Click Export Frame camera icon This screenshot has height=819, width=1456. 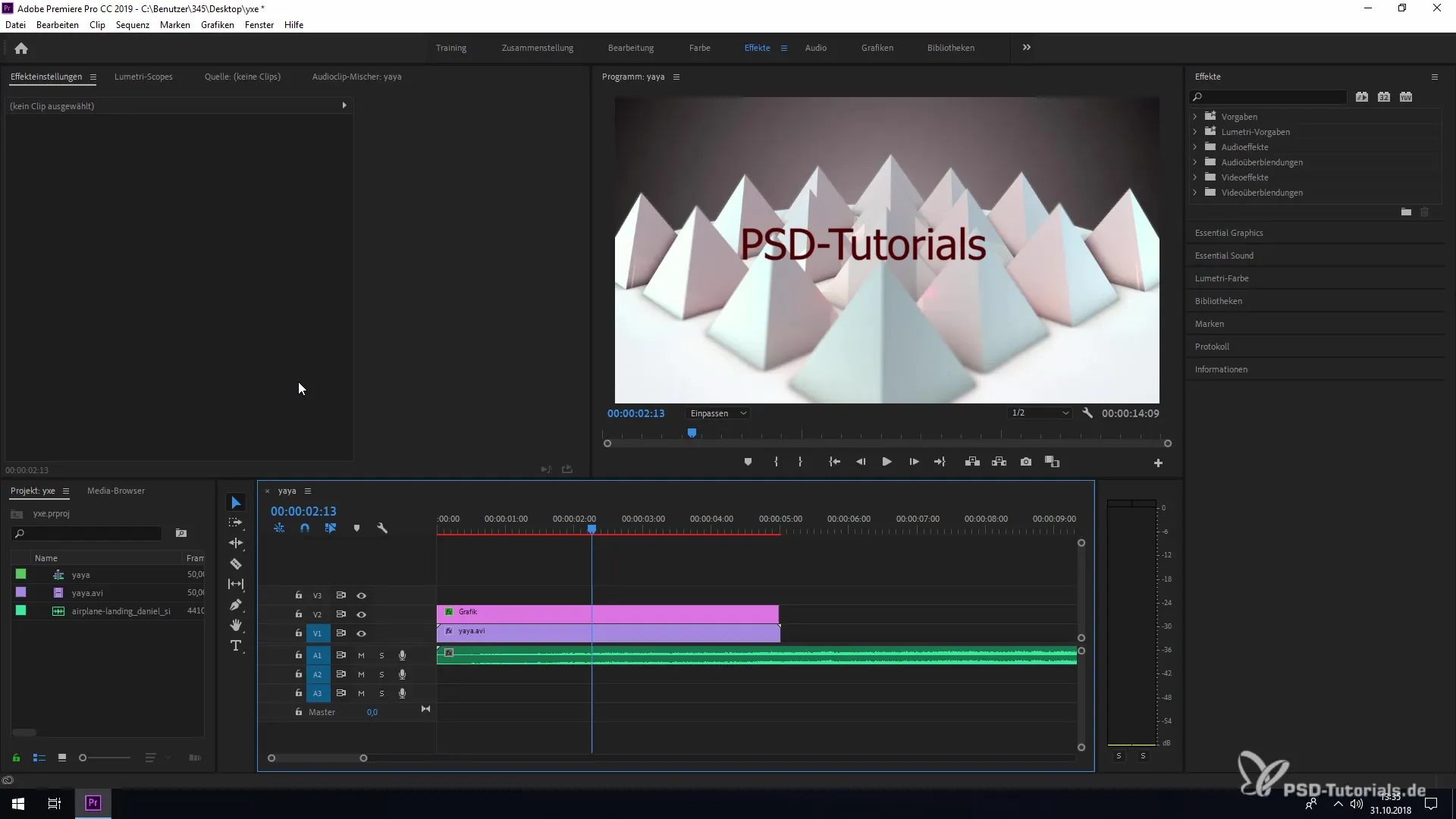click(x=1026, y=462)
